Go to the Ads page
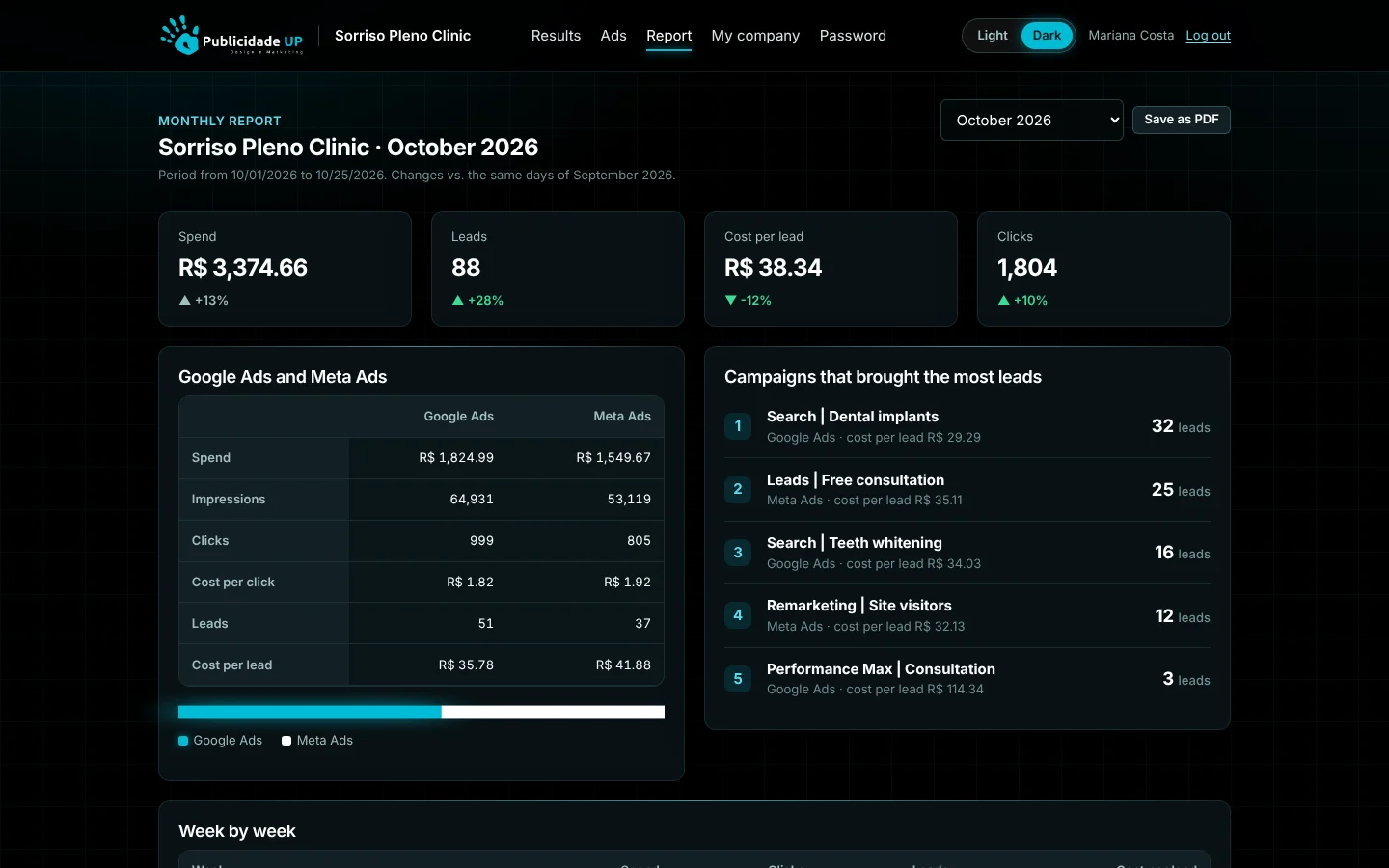The image size is (1389, 868). pos(613,36)
